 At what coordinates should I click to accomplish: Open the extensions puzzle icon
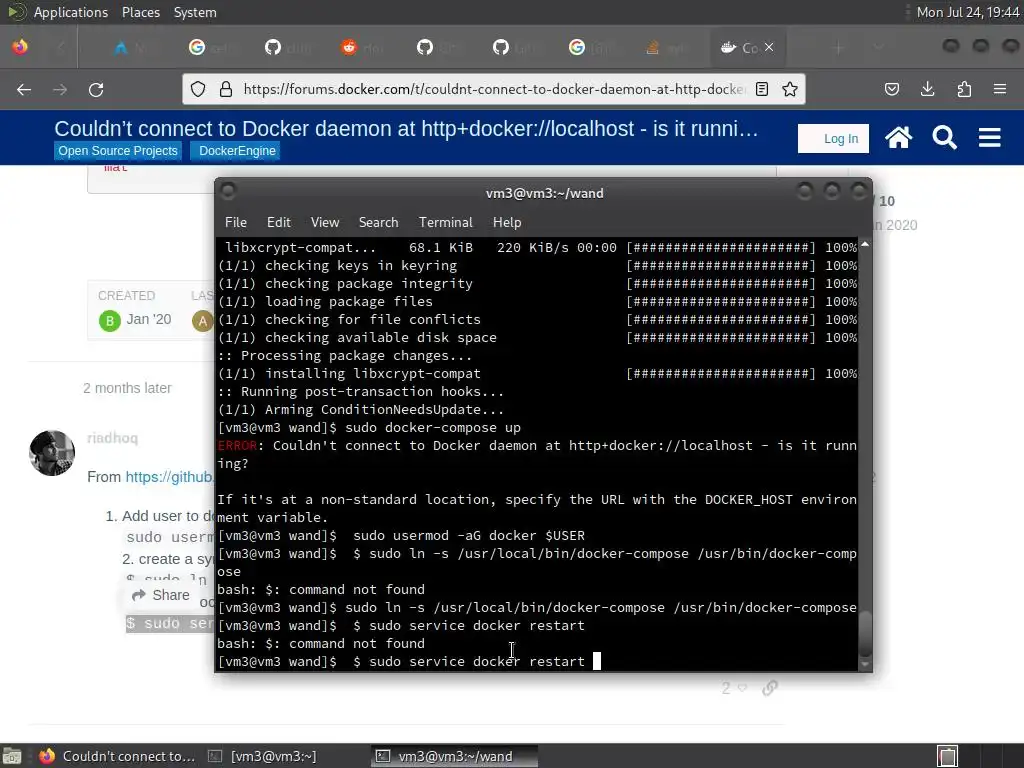[x=964, y=89]
